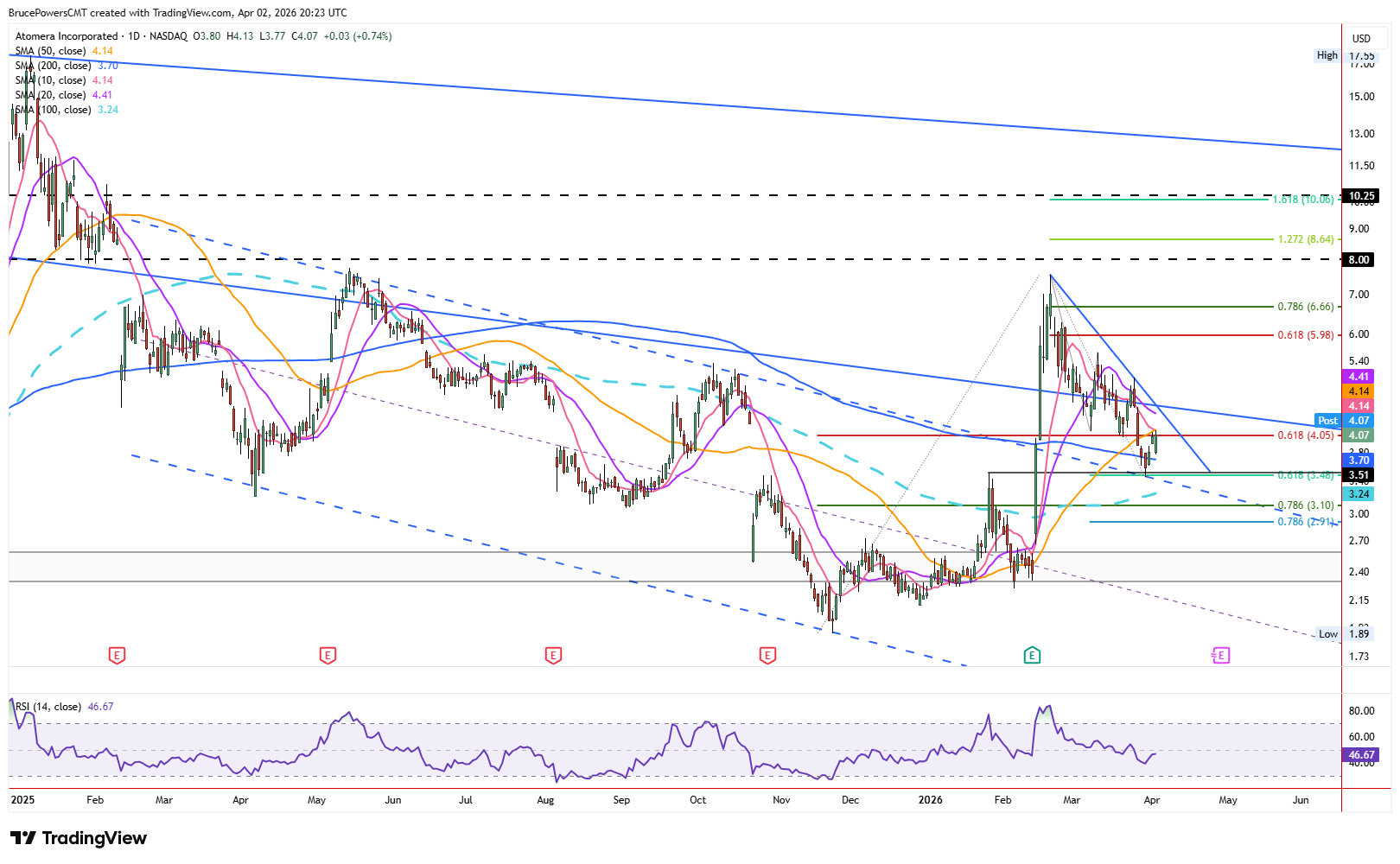Click the 1.272 (8.64) Fibonacci label
Viewport: 1400px width, 864px height.
click(x=1307, y=239)
